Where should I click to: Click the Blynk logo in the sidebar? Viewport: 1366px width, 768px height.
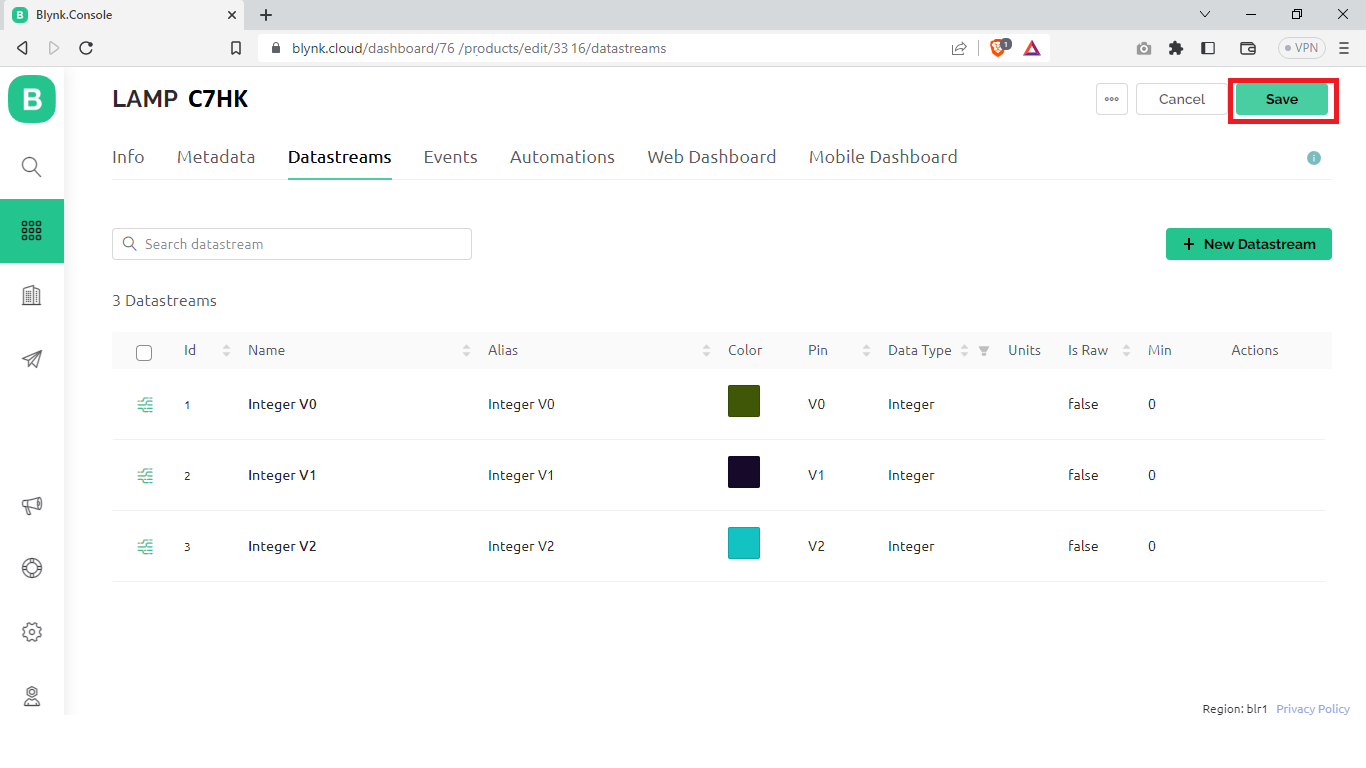(31, 99)
